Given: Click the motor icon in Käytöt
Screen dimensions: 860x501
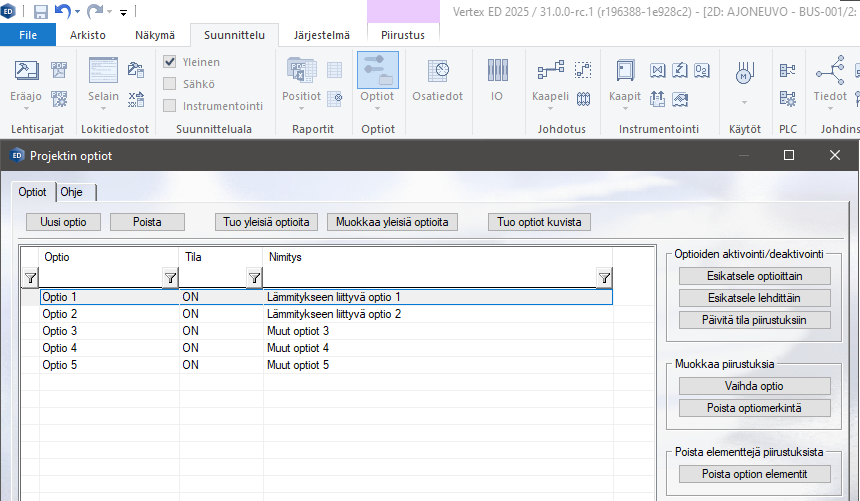Looking at the screenshot, I should (x=744, y=74).
